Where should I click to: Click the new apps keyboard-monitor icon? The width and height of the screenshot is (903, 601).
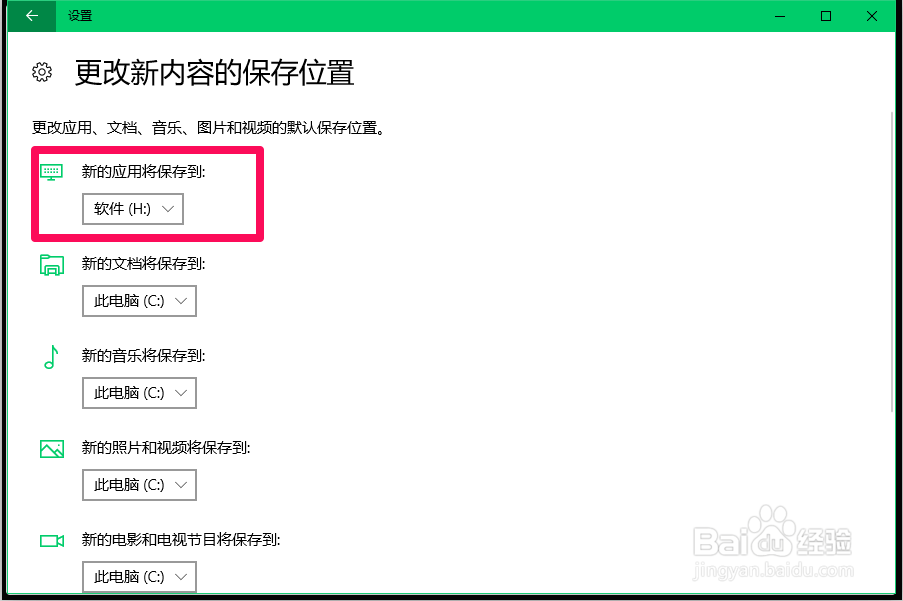point(51,172)
